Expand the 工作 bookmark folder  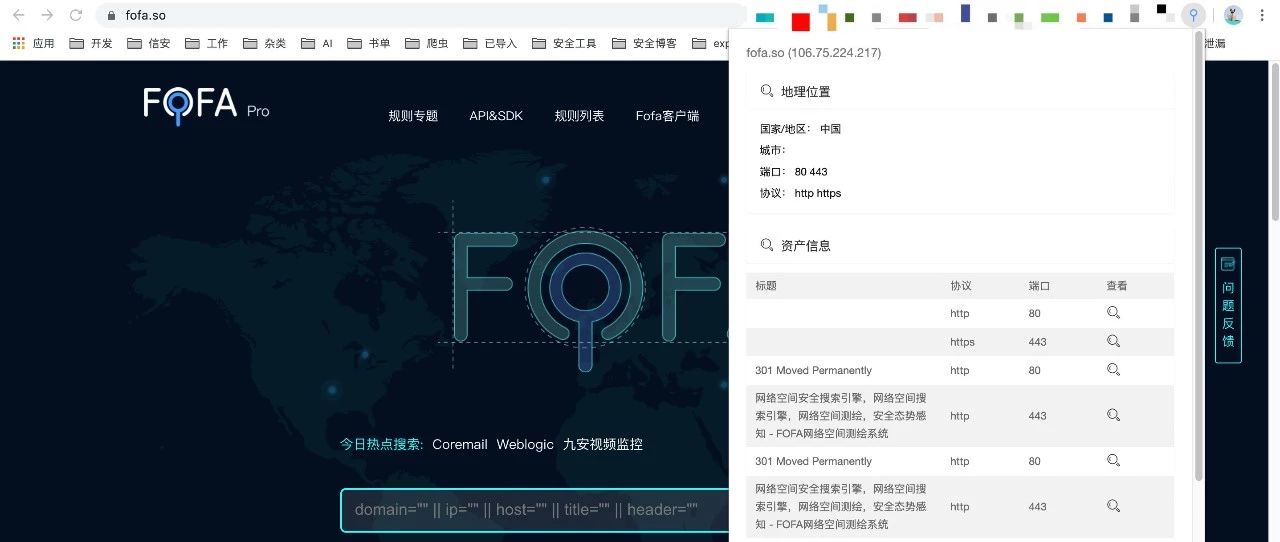[206, 43]
